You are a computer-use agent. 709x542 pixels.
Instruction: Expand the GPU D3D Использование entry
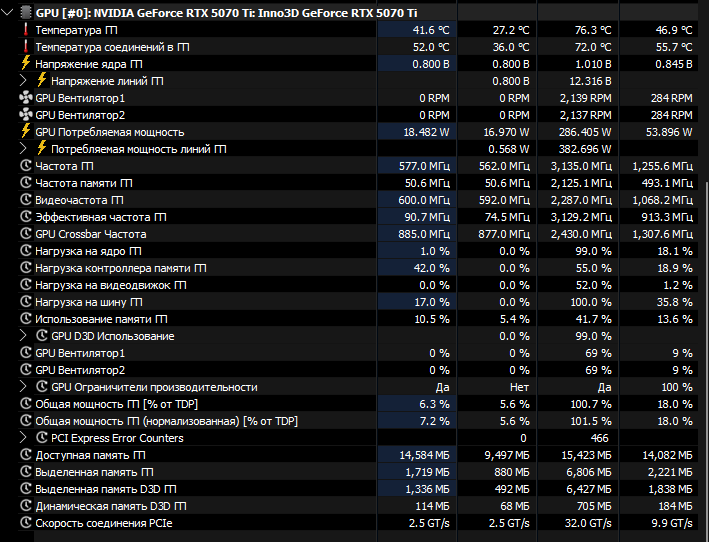(25, 336)
